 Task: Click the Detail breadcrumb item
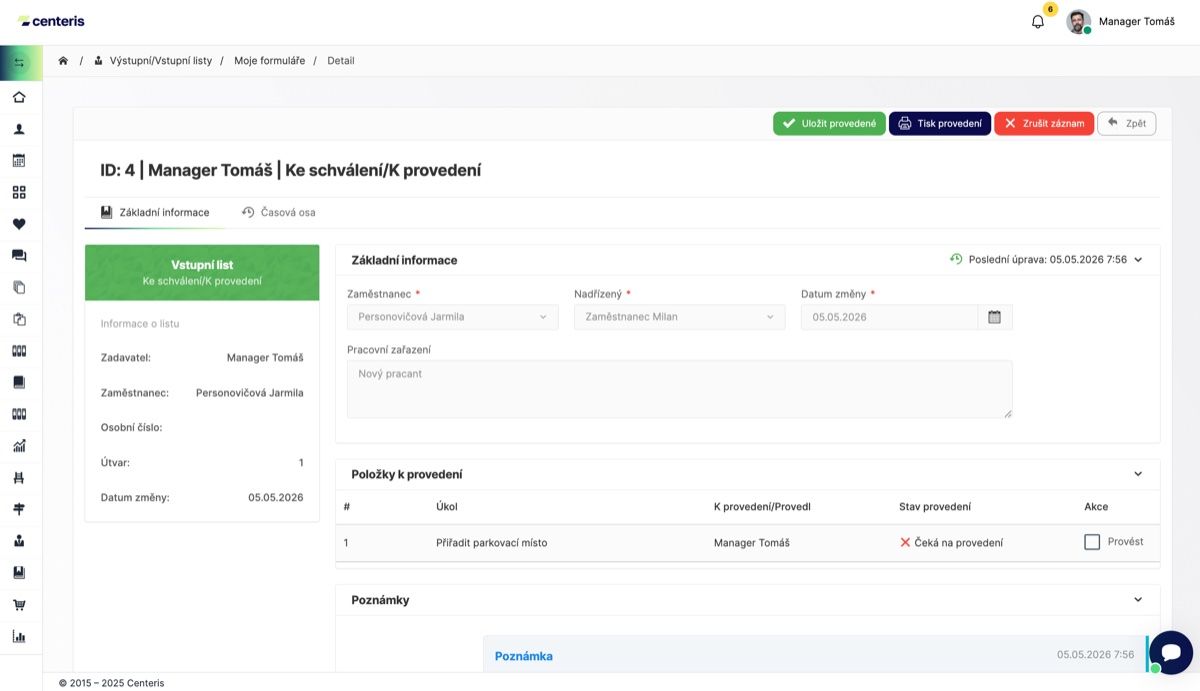[341, 61]
